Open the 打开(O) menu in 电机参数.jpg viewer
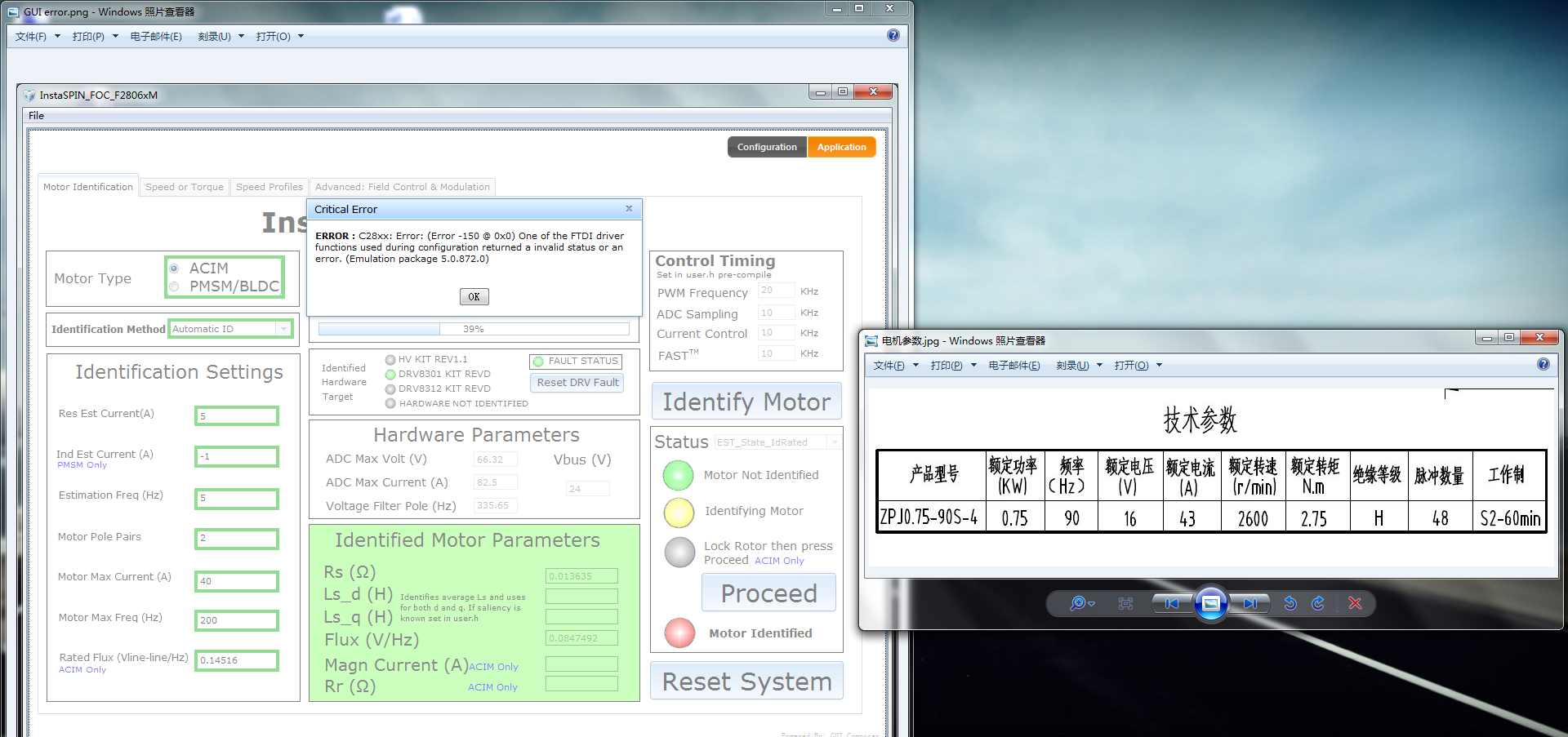 [x=1138, y=366]
